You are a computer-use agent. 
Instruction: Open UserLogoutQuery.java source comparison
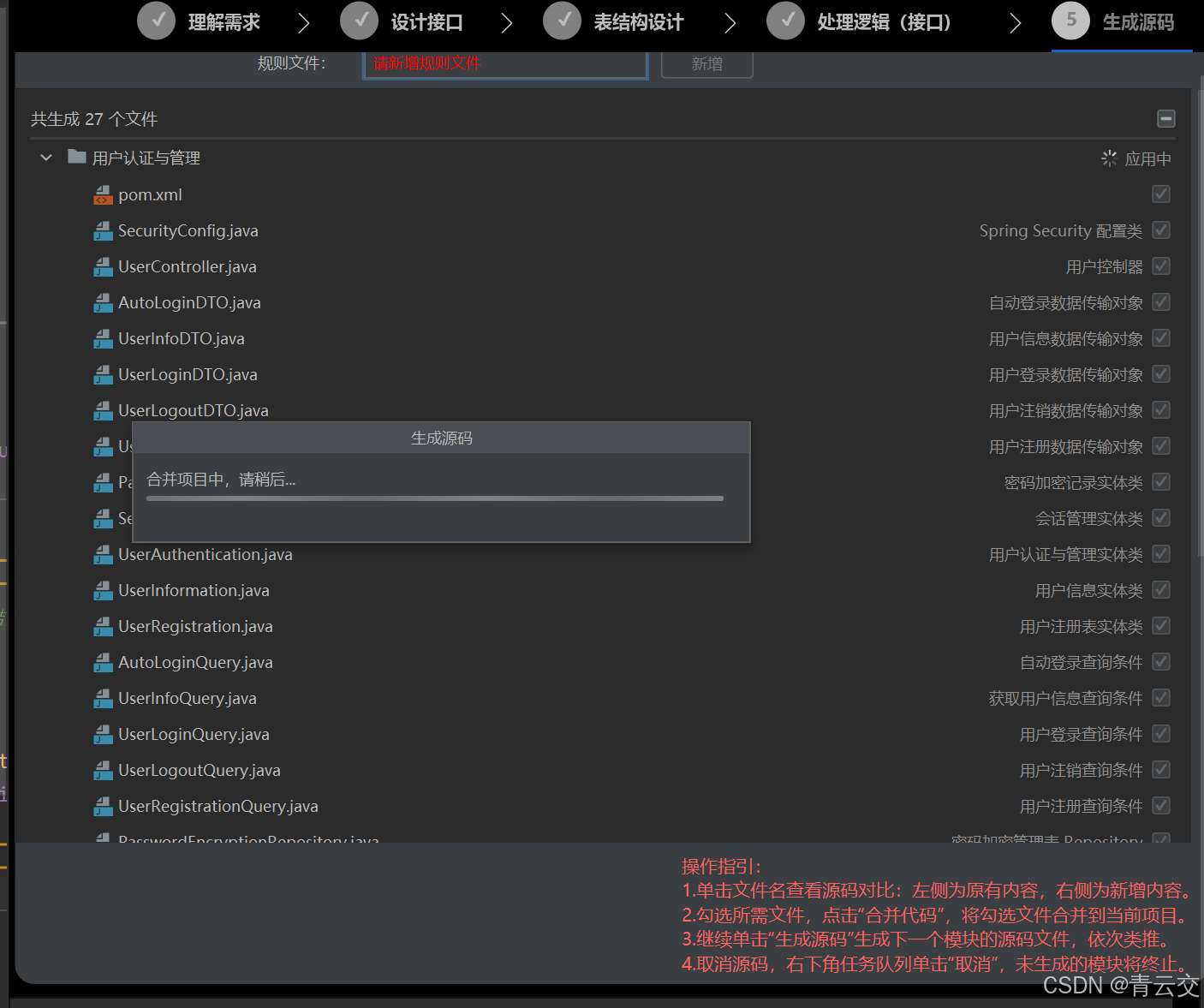(199, 771)
